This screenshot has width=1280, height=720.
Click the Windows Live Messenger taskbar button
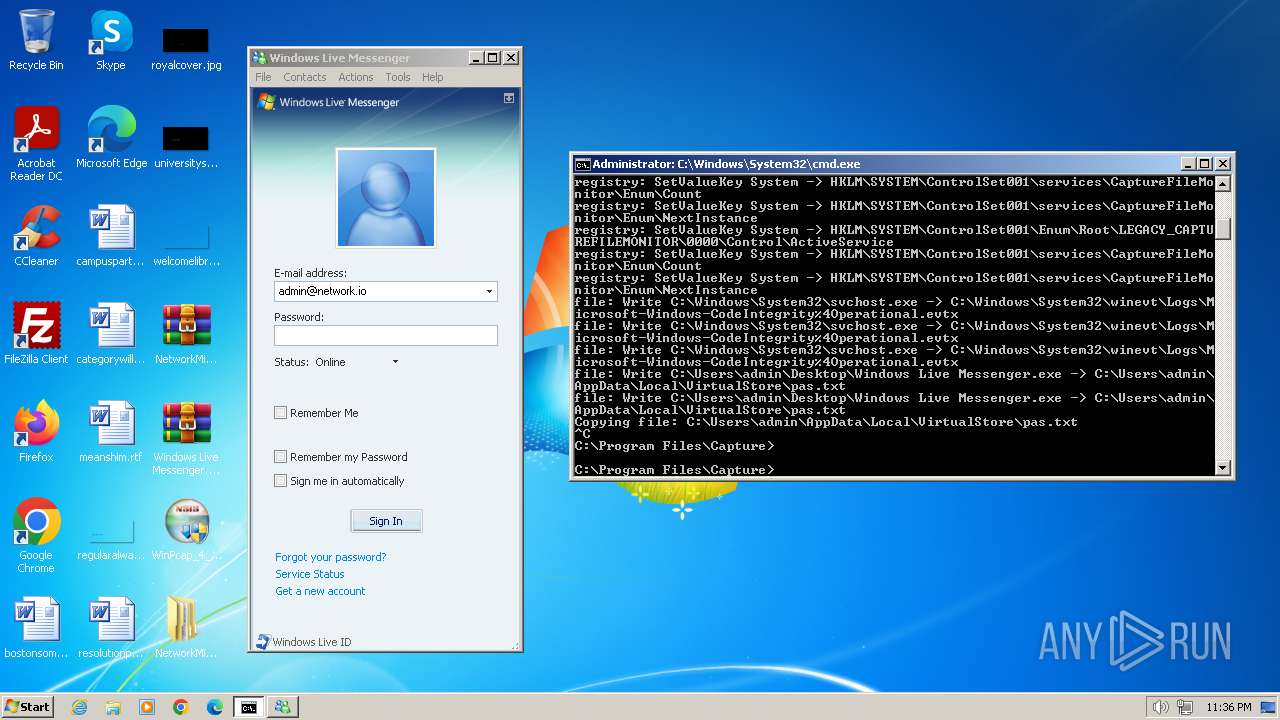tap(282, 707)
